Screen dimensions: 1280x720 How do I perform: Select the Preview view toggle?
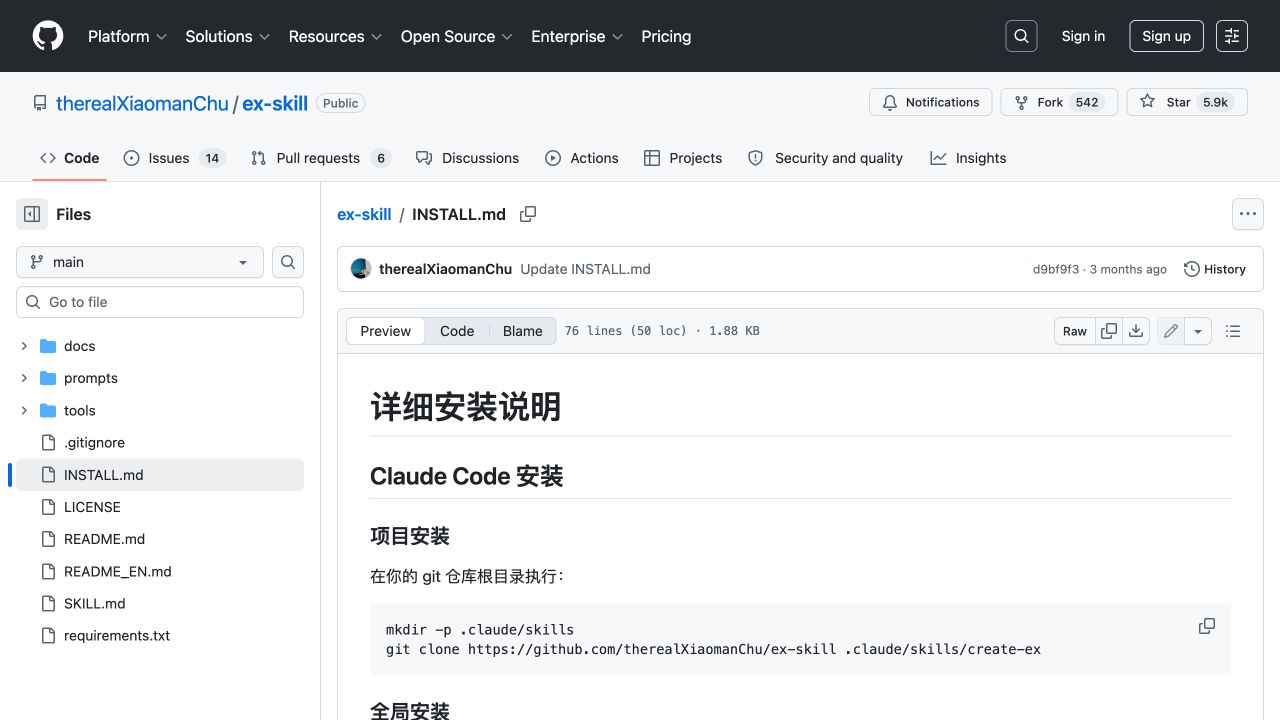coord(386,331)
